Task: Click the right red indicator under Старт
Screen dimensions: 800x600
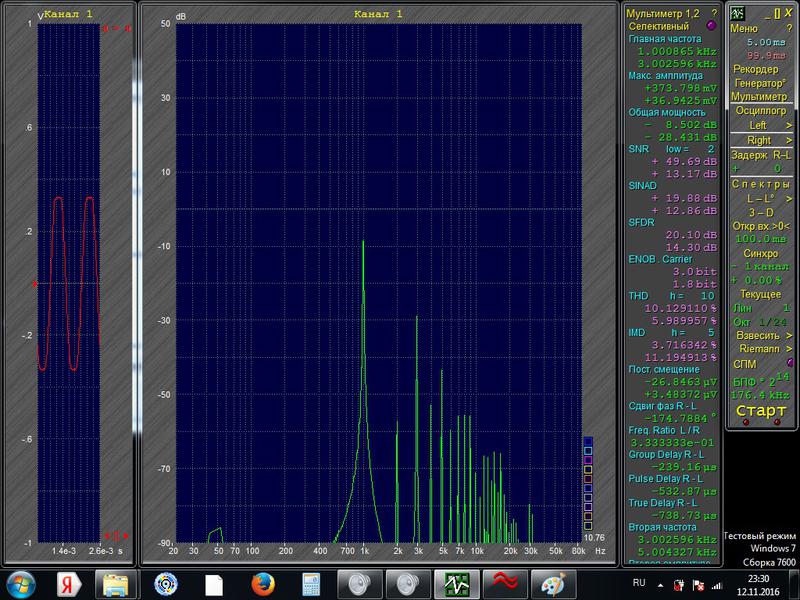Action: pyautogui.click(x=777, y=422)
